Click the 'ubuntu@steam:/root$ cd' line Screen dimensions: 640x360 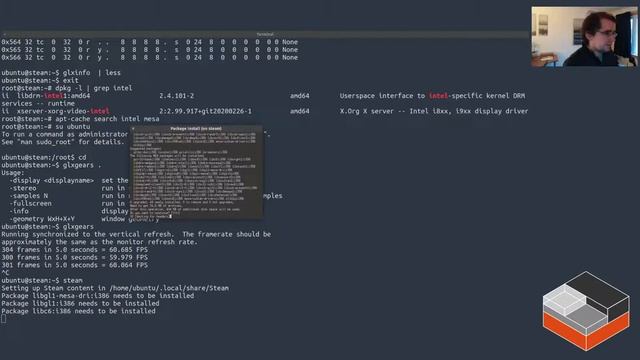point(44,158)
